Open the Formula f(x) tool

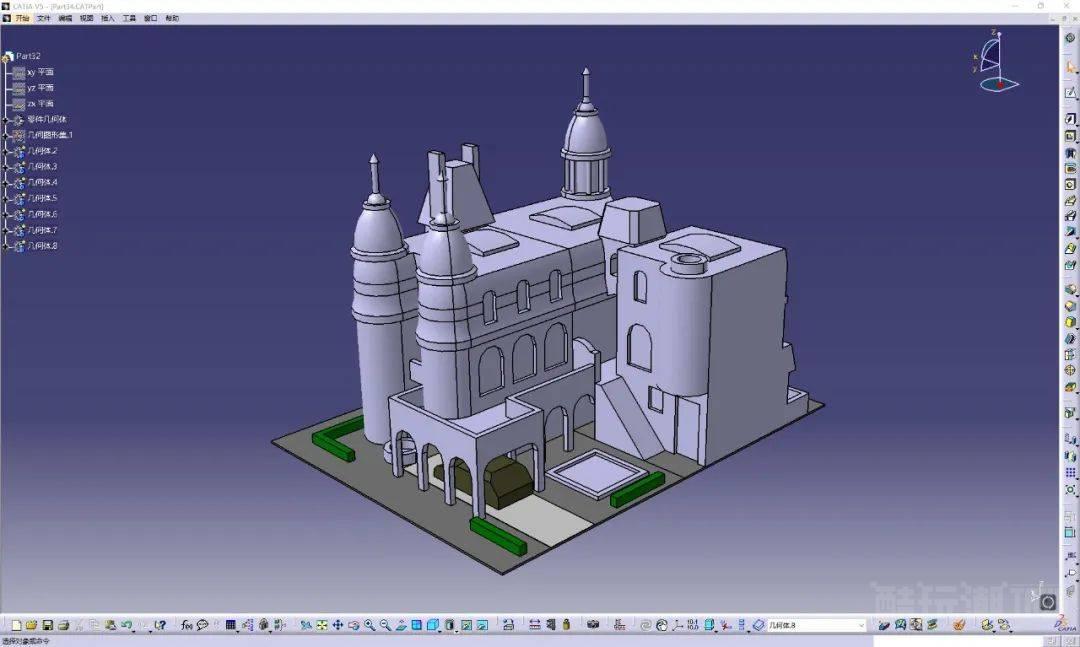(186, 625)
